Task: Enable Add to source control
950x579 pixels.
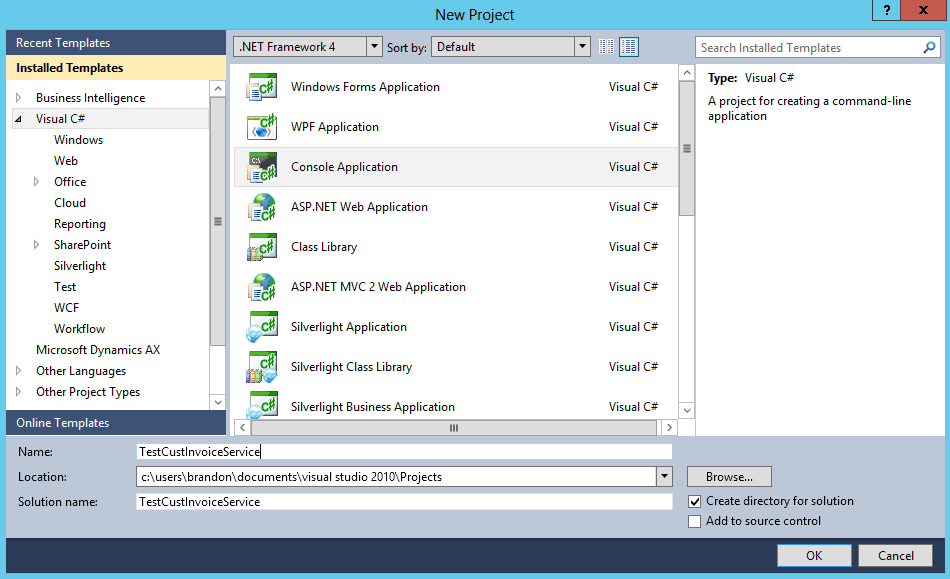Action: click(x=695, y=521)
